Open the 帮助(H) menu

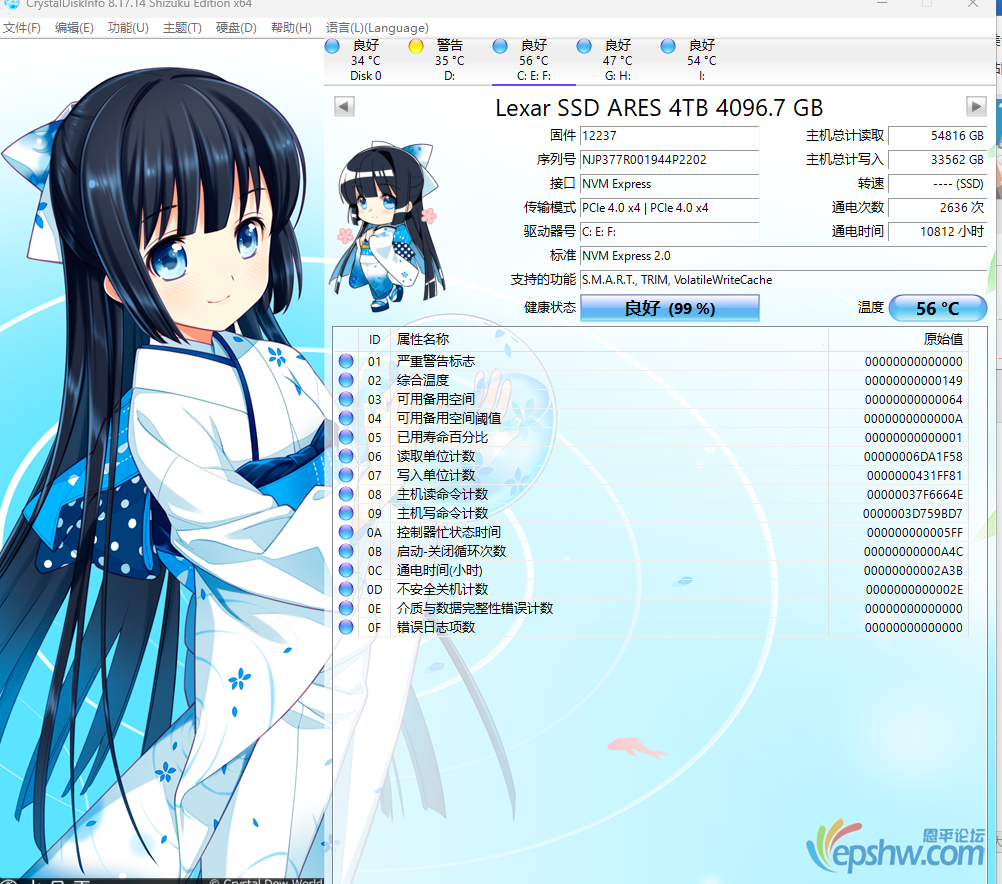point(291,28)
